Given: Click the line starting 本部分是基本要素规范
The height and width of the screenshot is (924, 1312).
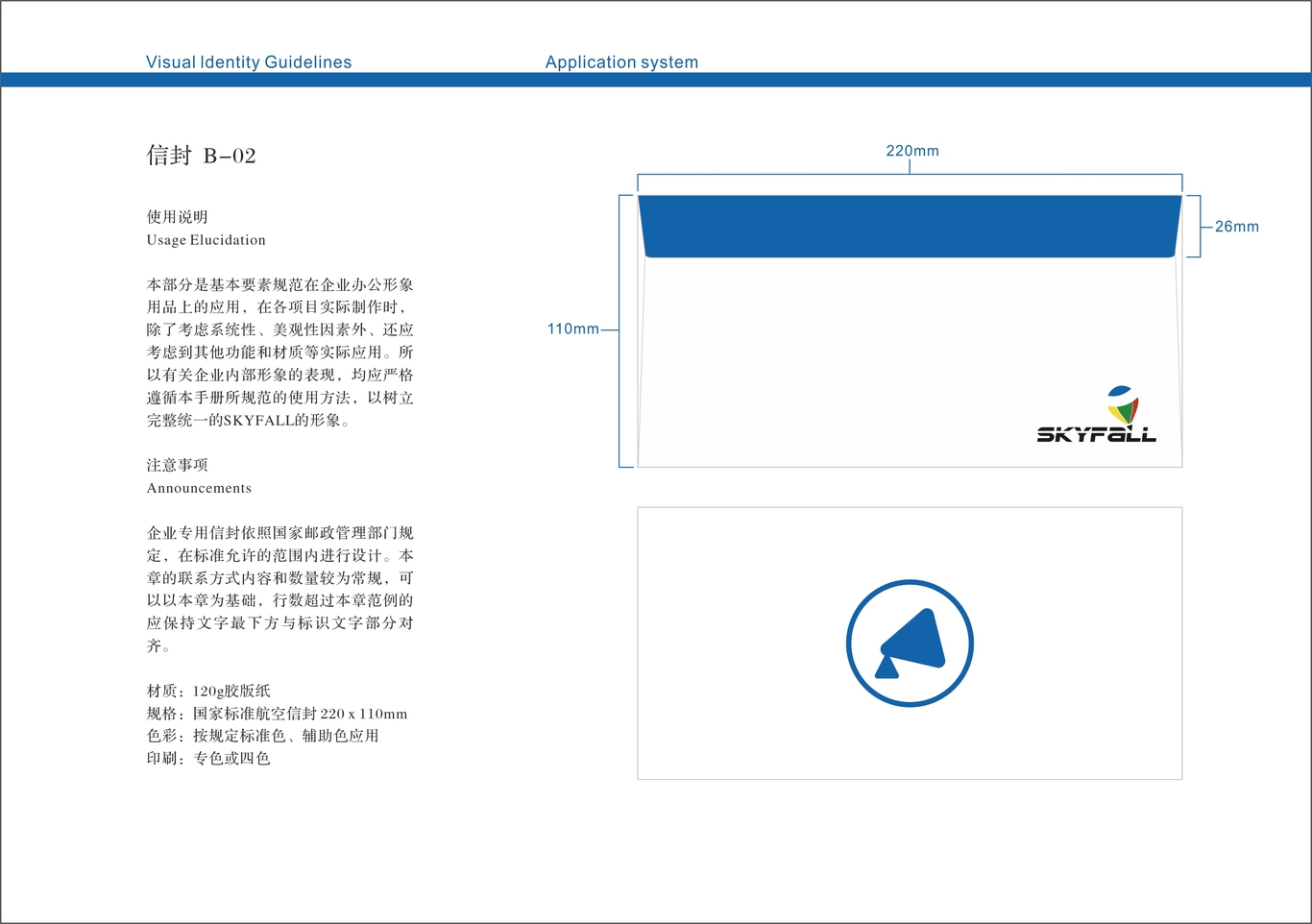Looking at the screenshot, I should [279, 285].
